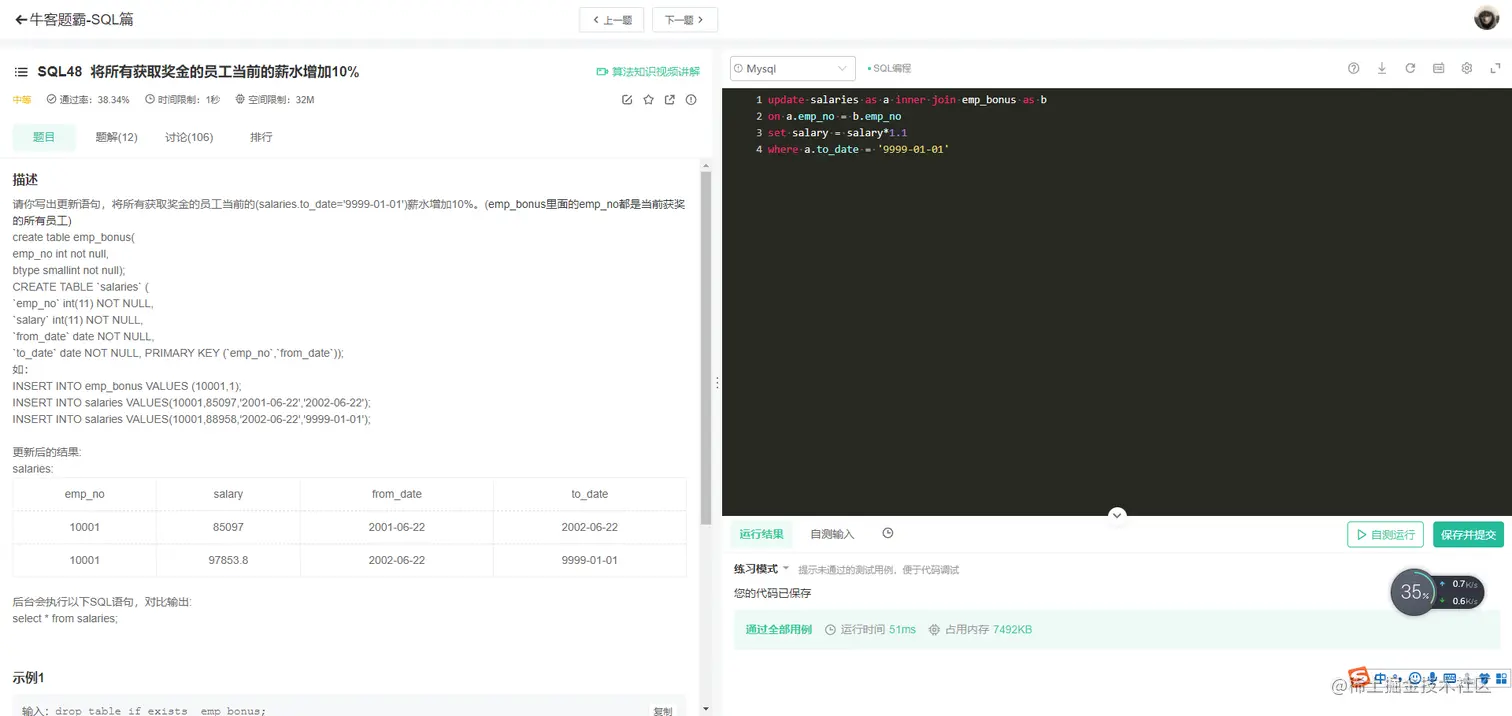Switch to the 自测输入 tab

pyautogui.click(x=831, y=533)
